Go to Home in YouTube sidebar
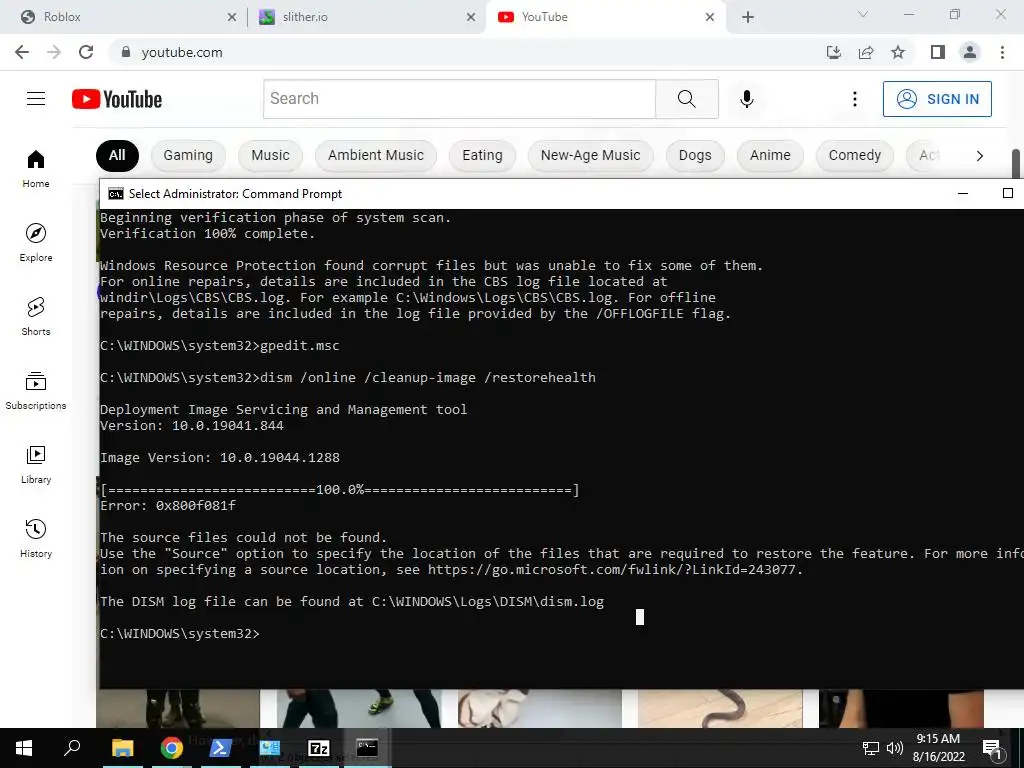 (36, 168)
